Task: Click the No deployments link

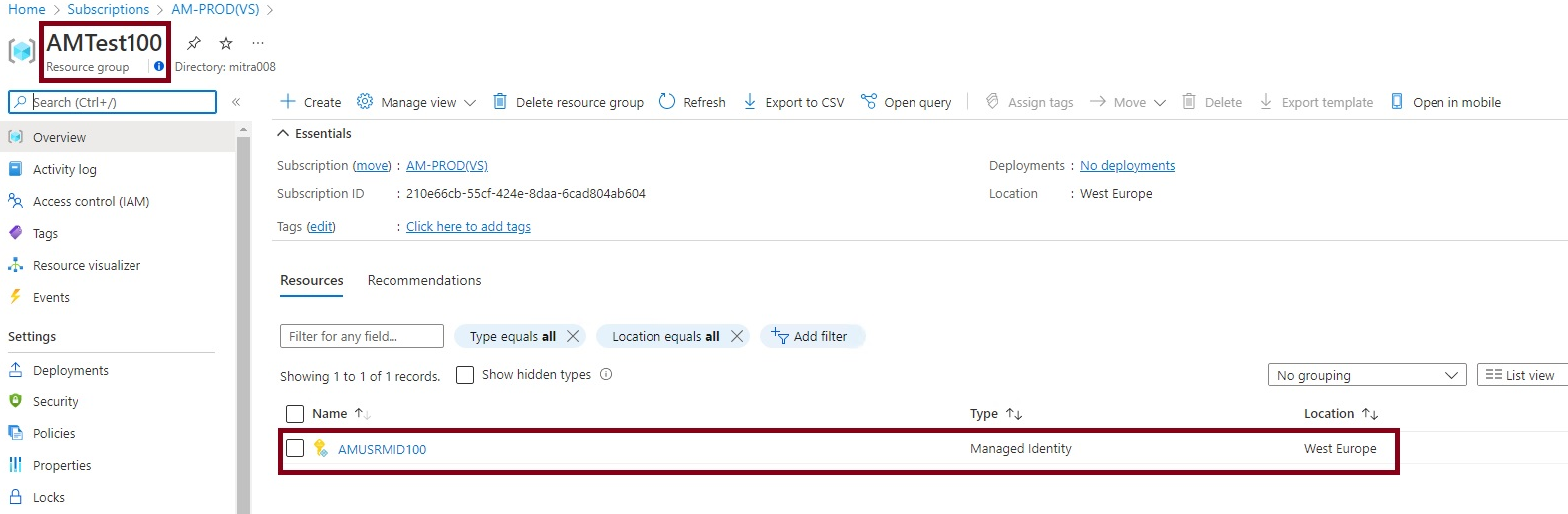Action: pos(1127,166)
